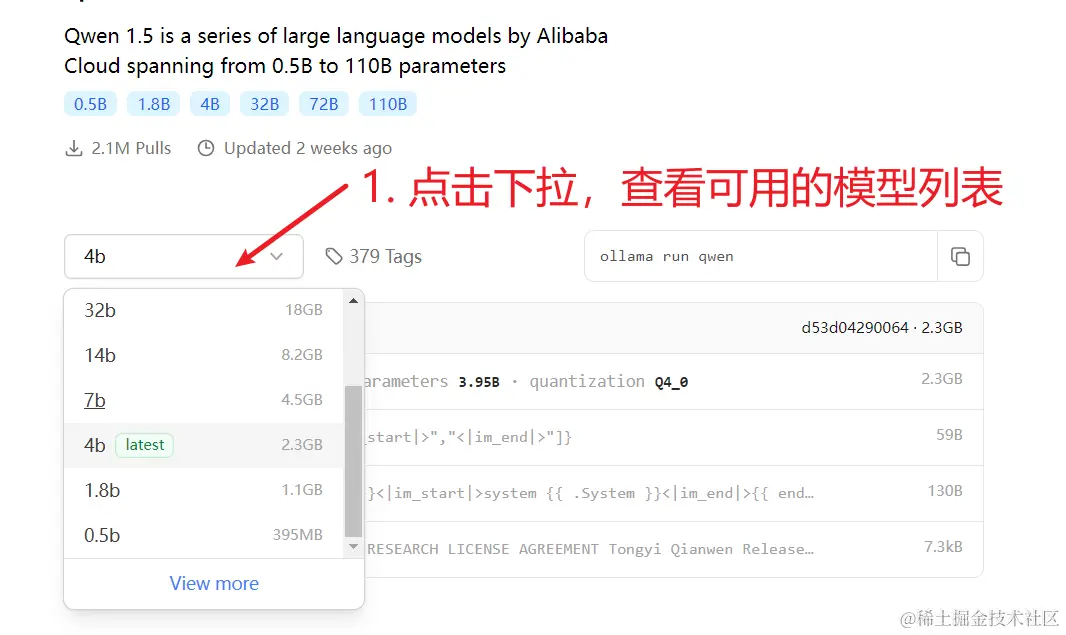
Task: Click the download icon next to 2.1M Pulls
Action: pos(73,148)
